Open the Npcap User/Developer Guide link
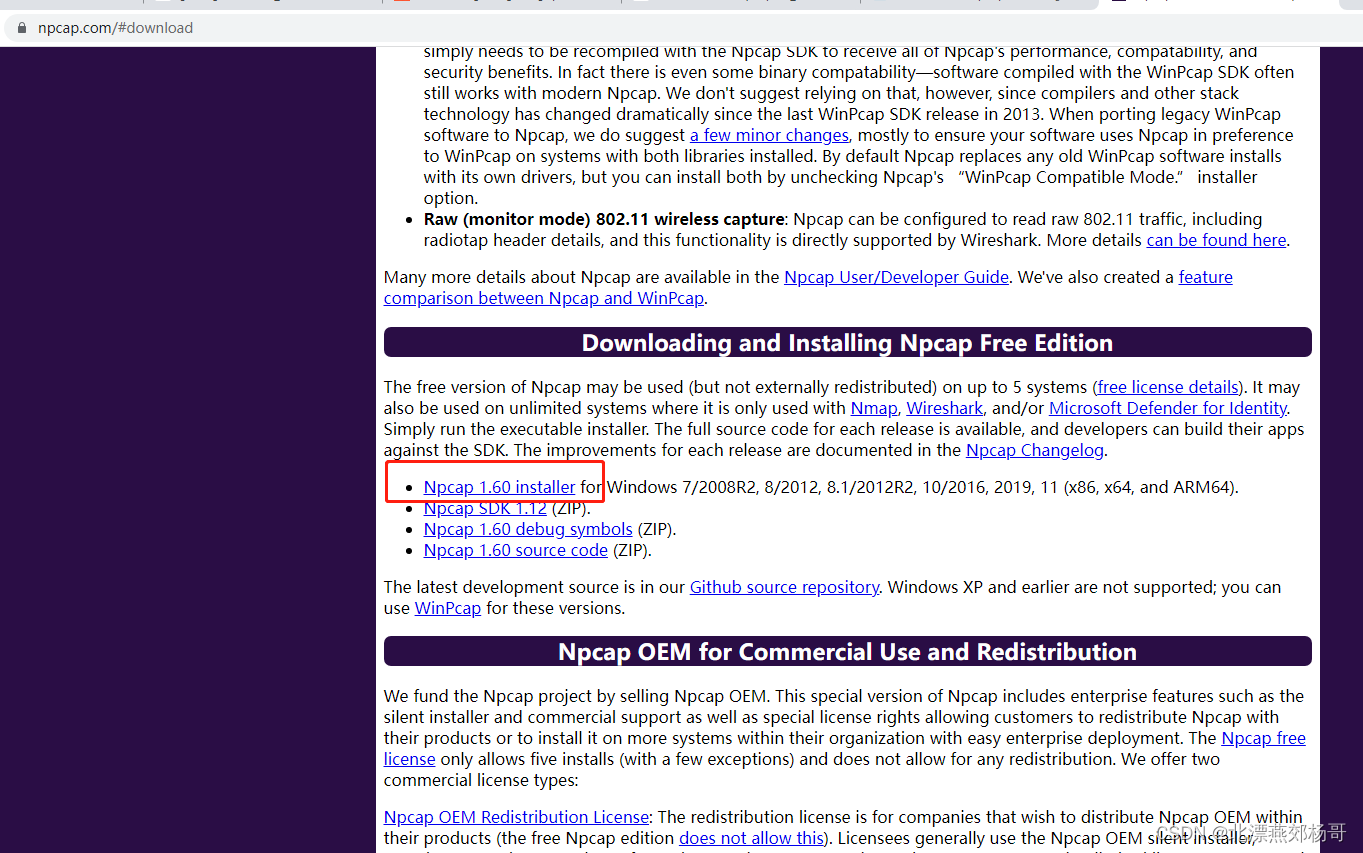The width and height of the screenshot is (1363, 853). pos(896,277)
